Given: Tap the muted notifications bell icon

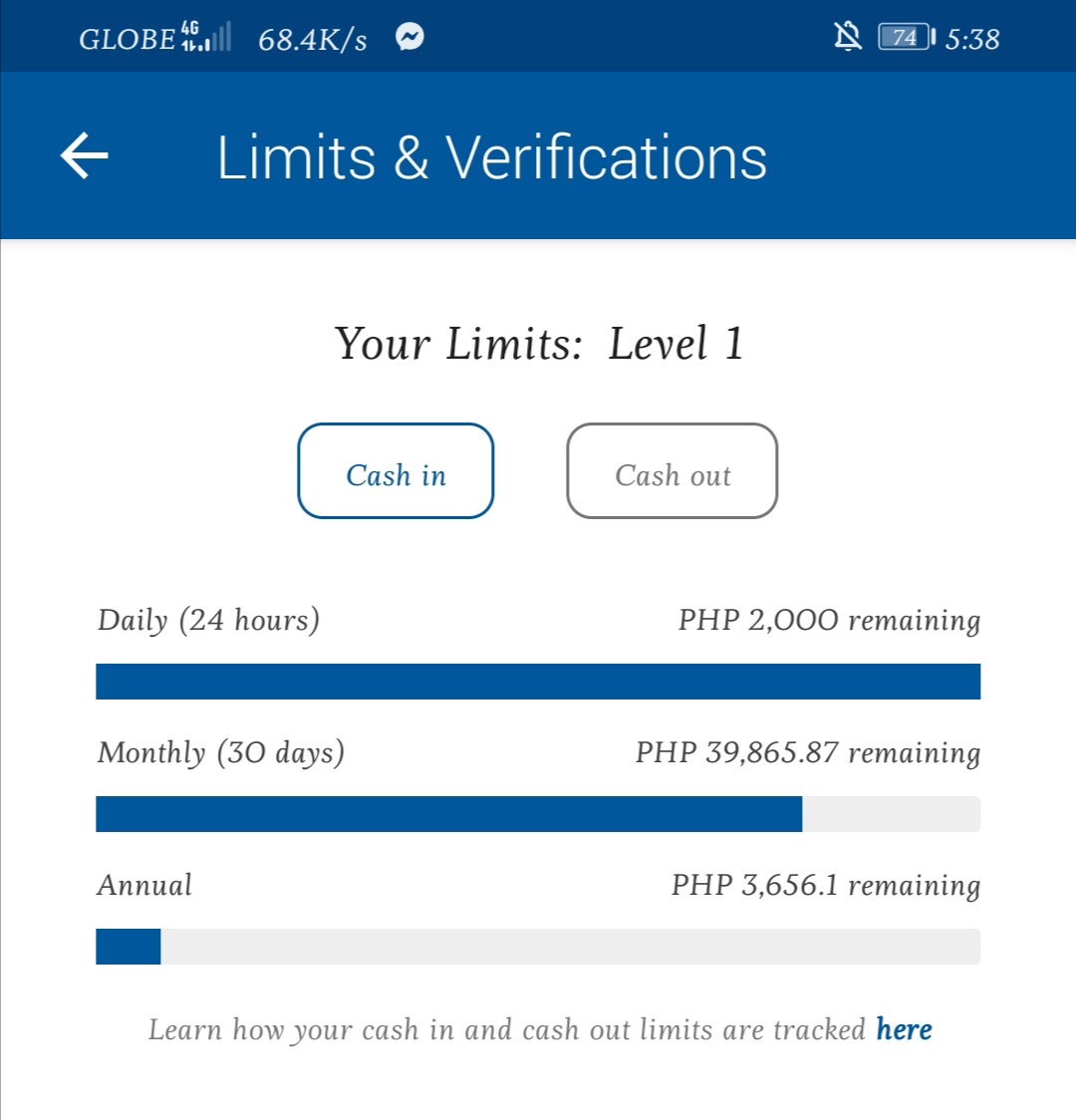Looking at the screenshot, I should click(x=848, y=37).
